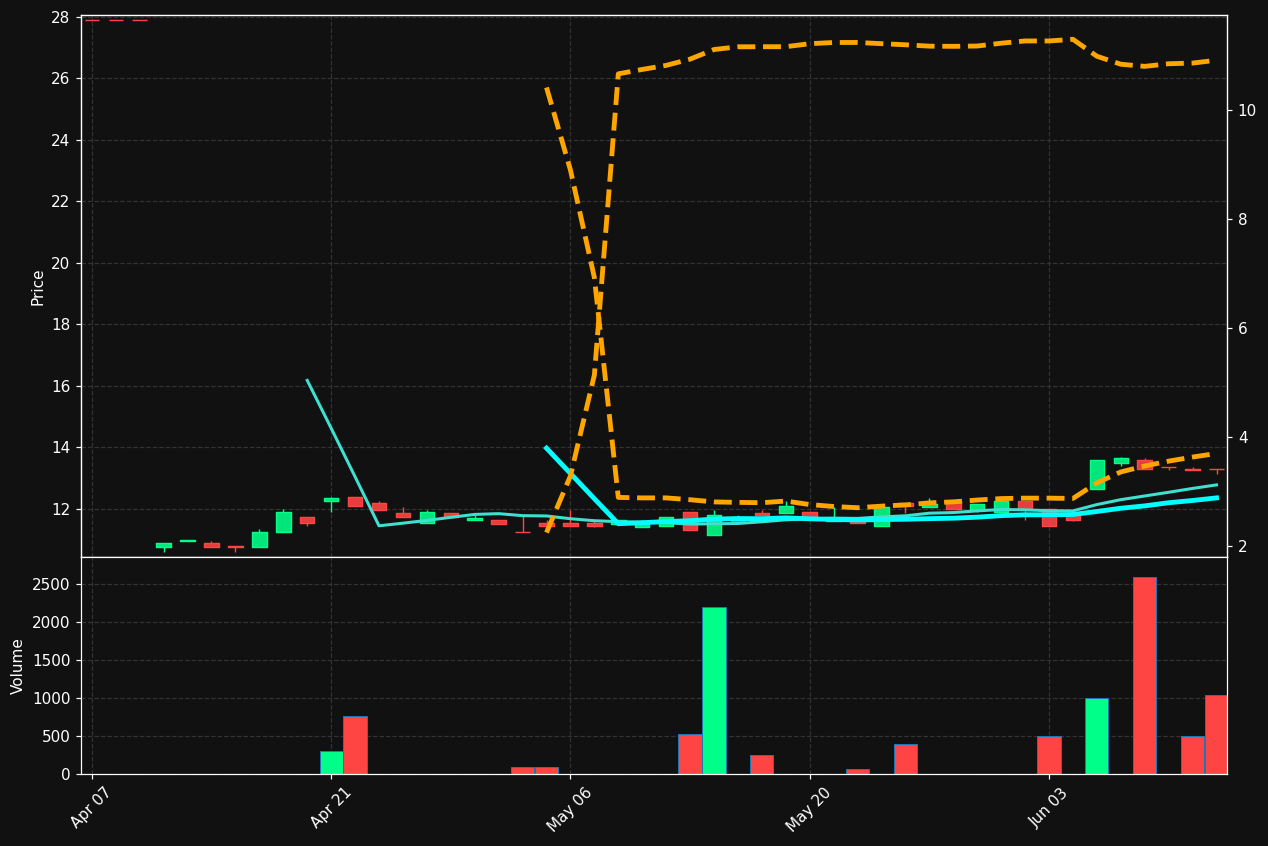Click the 'Apr 21' date label

[330, 808]
